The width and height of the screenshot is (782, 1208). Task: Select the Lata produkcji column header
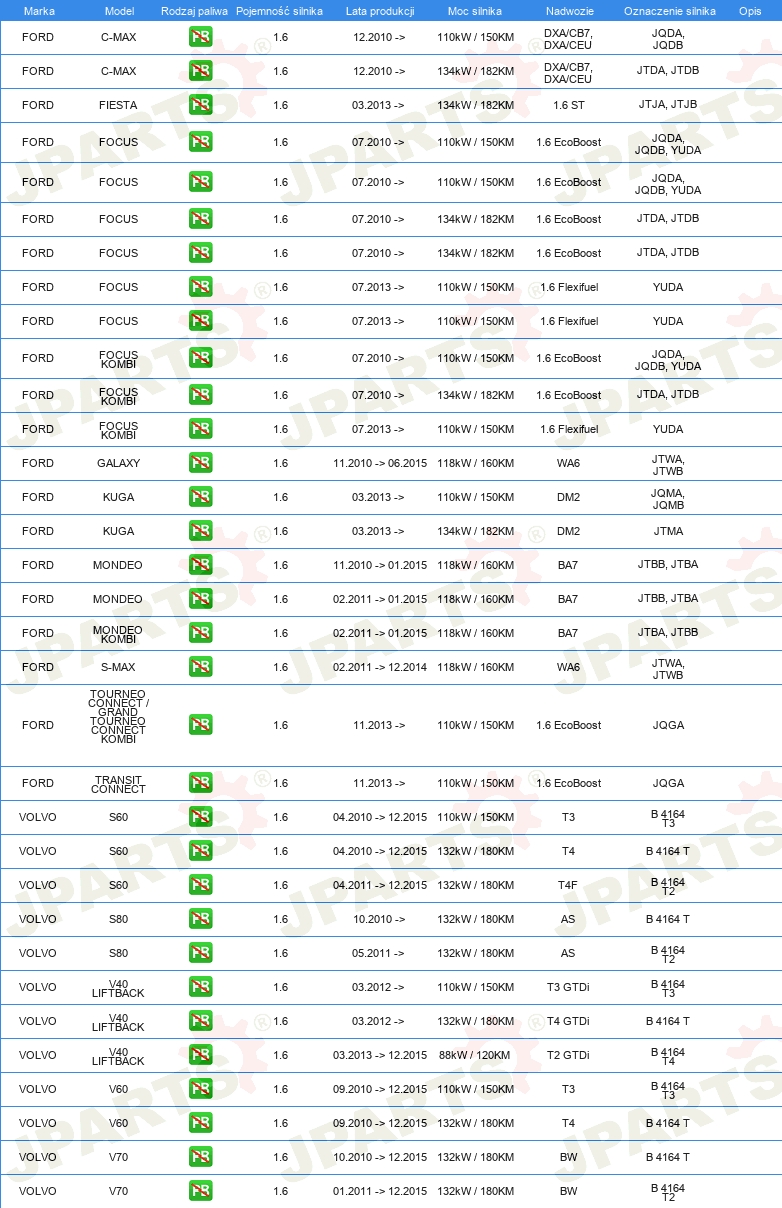click(380, 11)
